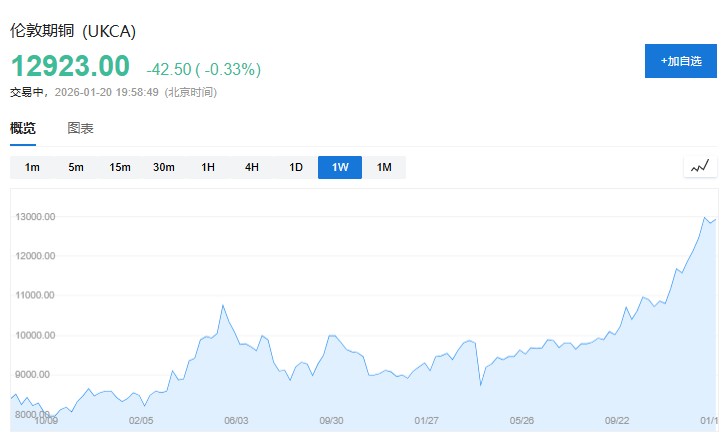Click the 13000.00 price axis label
The height and width of the screenshot is (439, 728).
tap(36, 217)
